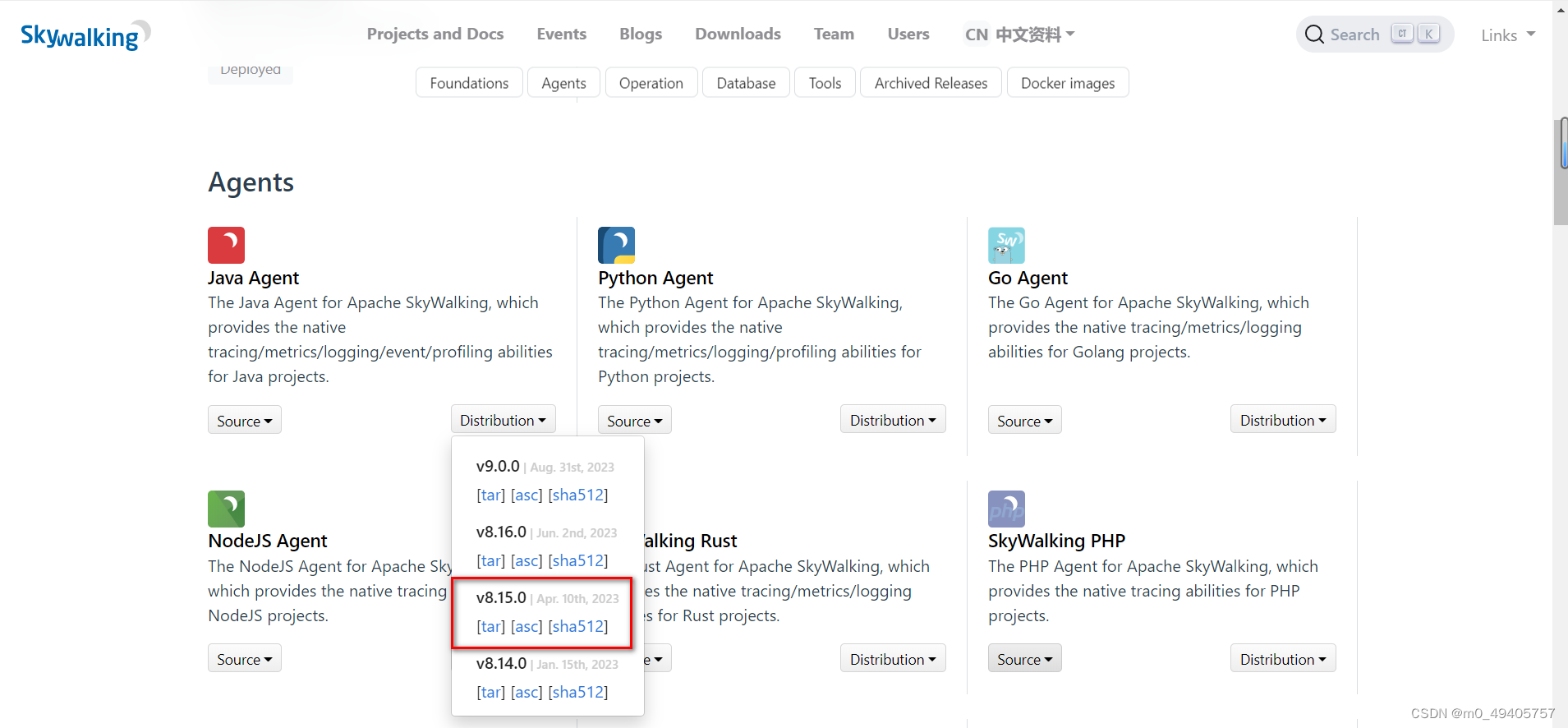Image resolution: width=1568 pixels, height=728 pixels.
Task: Click the SkyWalking logo
Action: [x=85, y=35]
